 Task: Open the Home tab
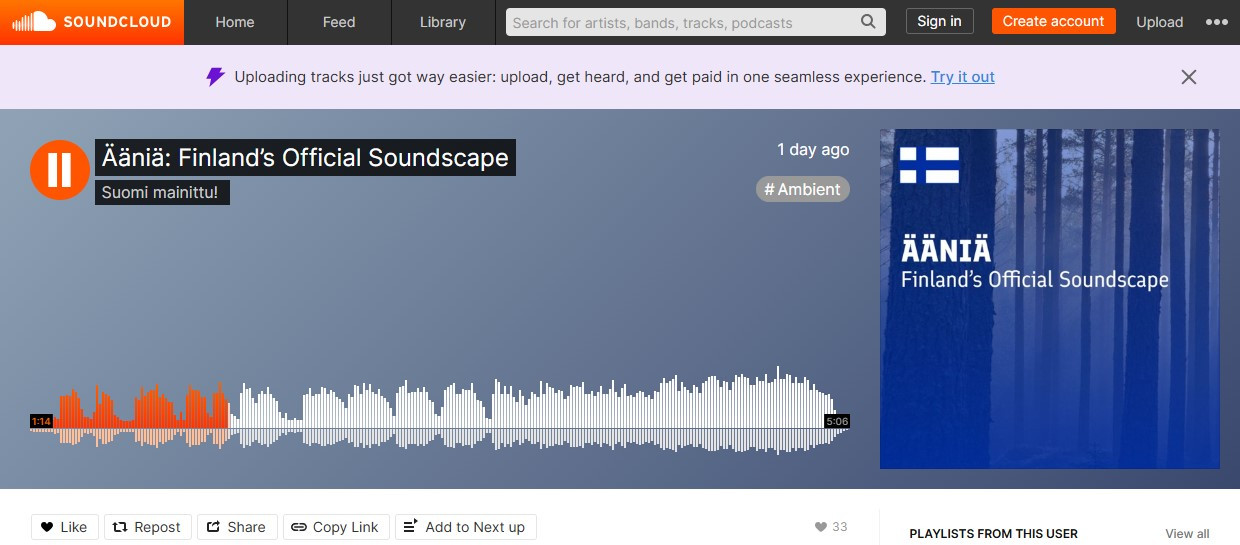coord(235,22)
